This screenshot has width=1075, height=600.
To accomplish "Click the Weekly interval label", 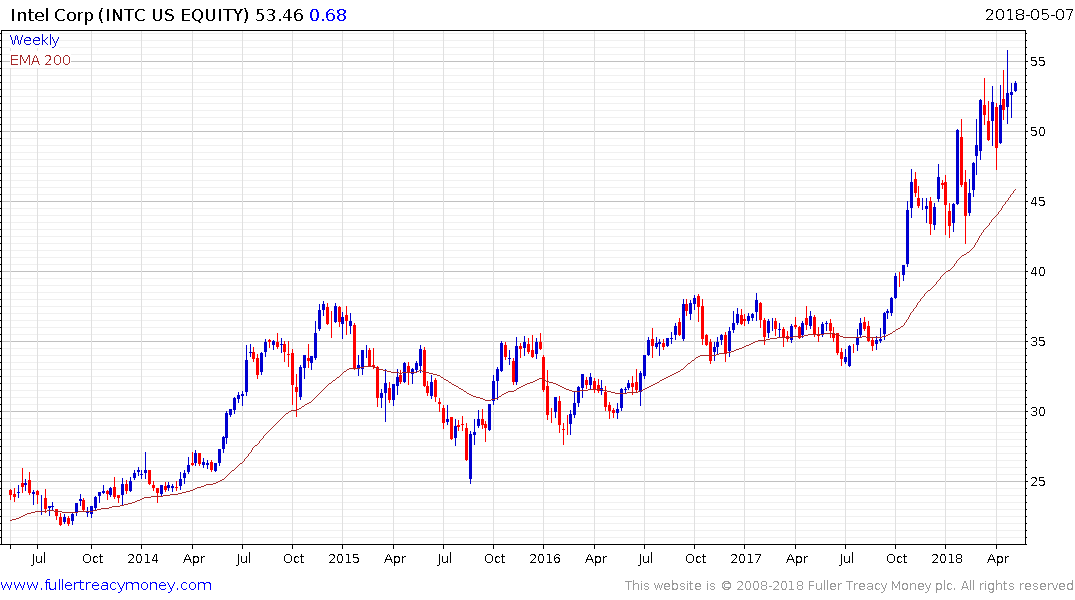I will (x=34, y=40).
